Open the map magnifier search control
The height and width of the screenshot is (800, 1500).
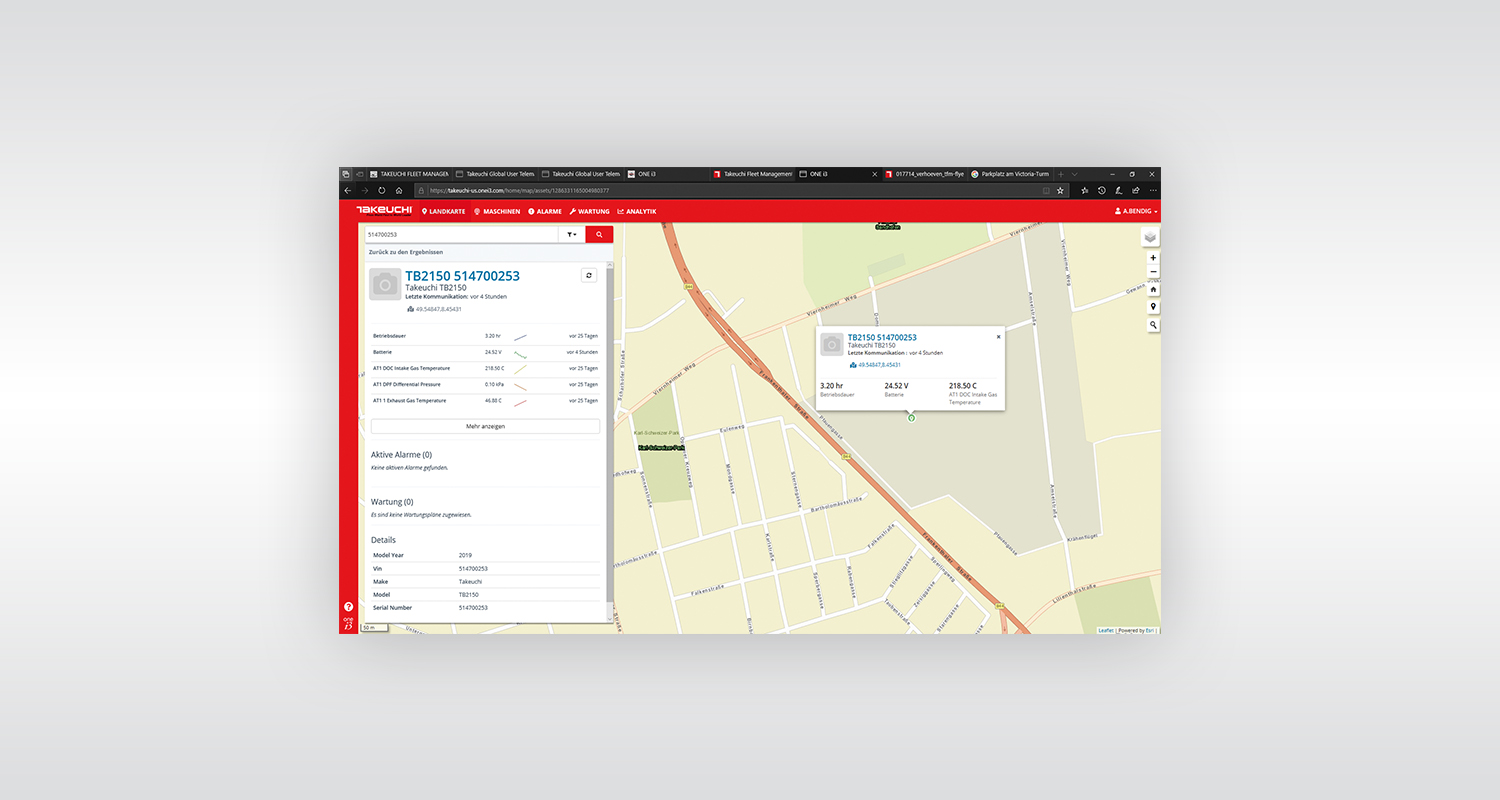1153,325
